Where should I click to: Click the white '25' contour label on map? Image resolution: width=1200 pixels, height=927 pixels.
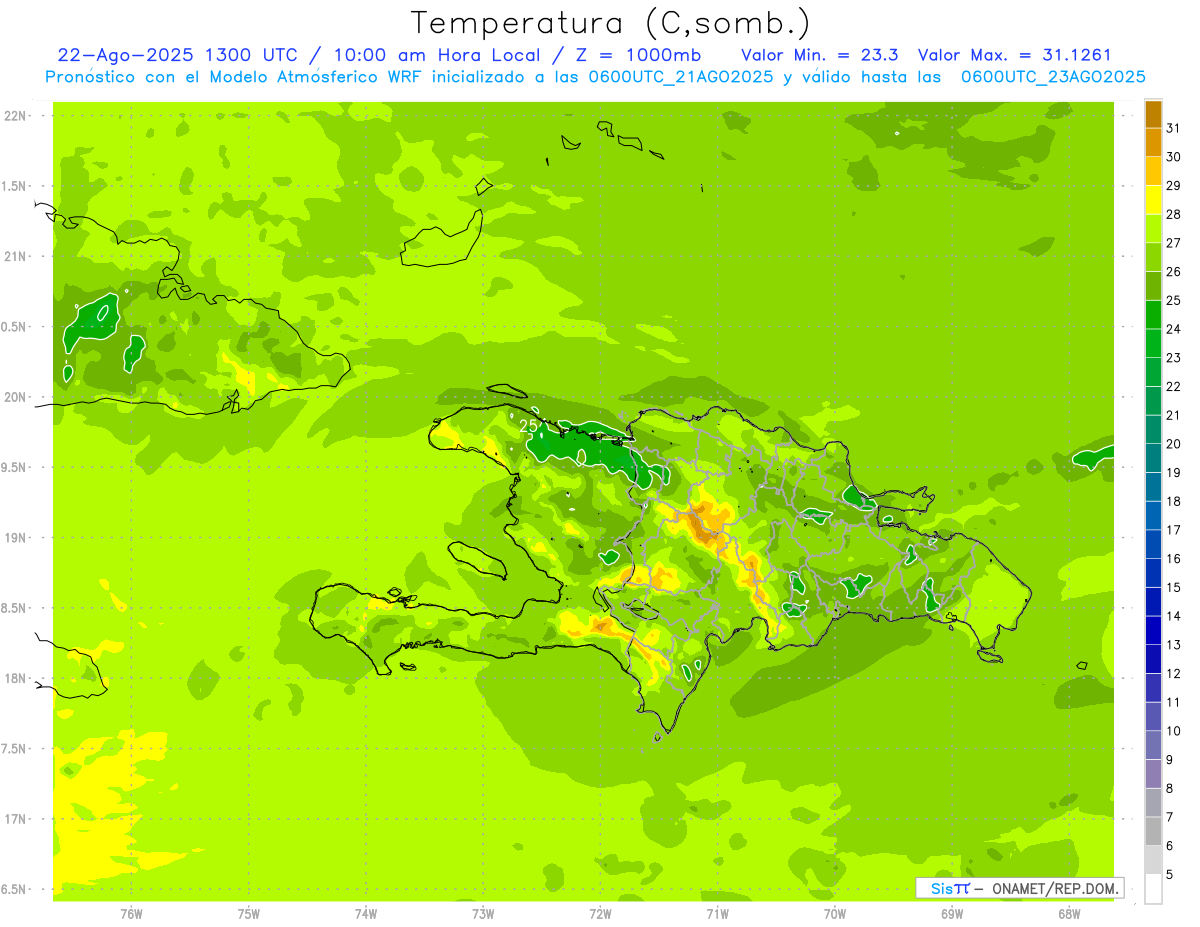[529, 426]
